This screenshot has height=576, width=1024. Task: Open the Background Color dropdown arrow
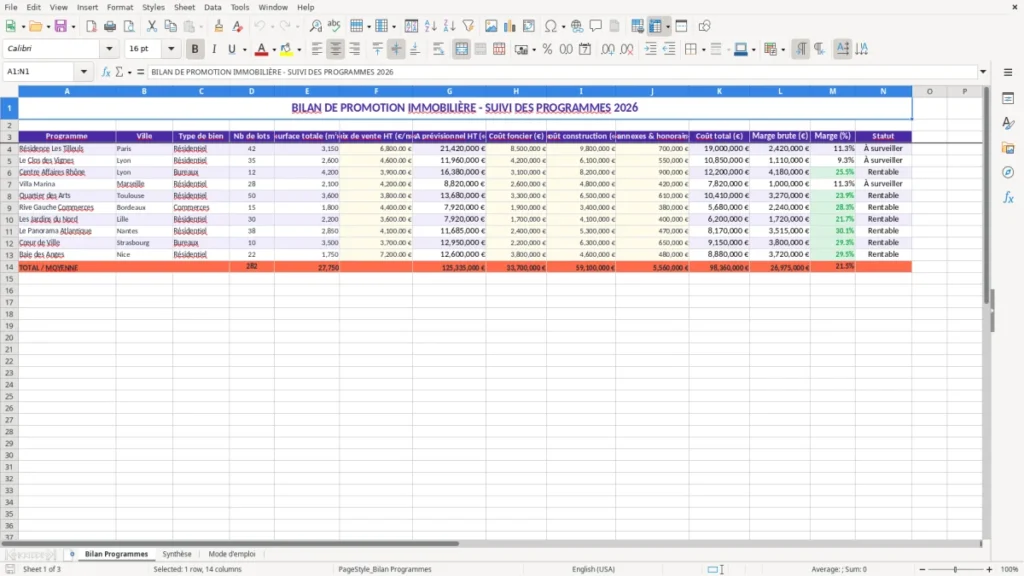point(299,50)
